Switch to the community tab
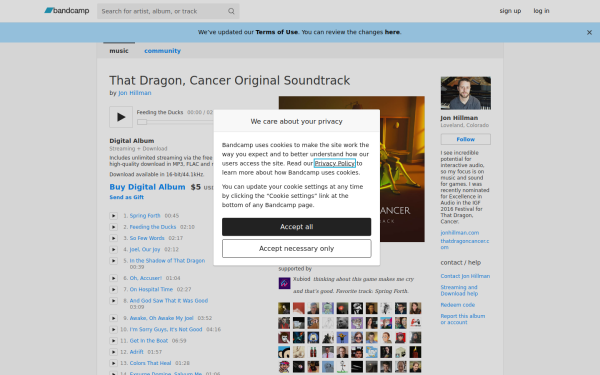This screenshot has height=375, width=600. 162,51
